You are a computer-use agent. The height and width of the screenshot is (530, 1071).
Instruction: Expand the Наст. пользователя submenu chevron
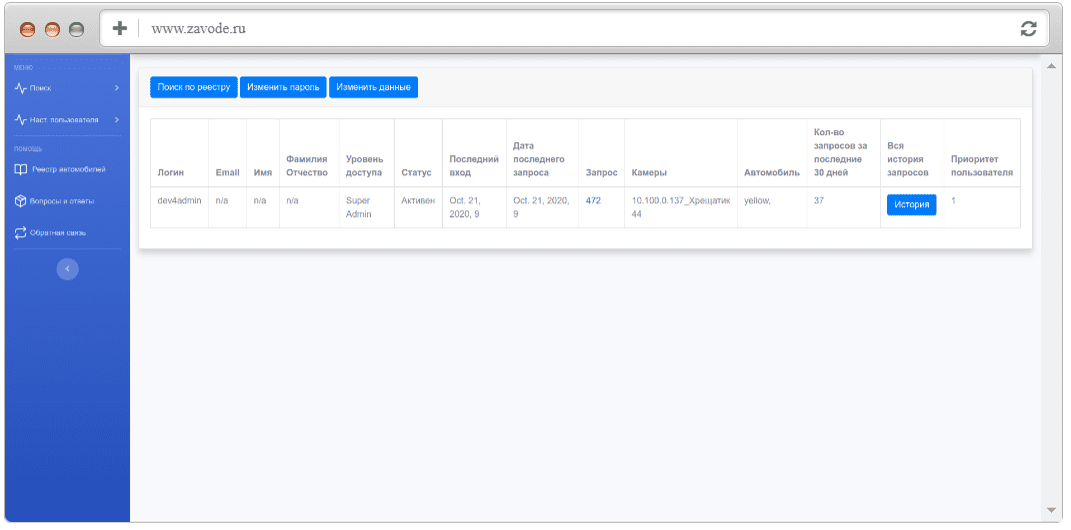[117, 120]
